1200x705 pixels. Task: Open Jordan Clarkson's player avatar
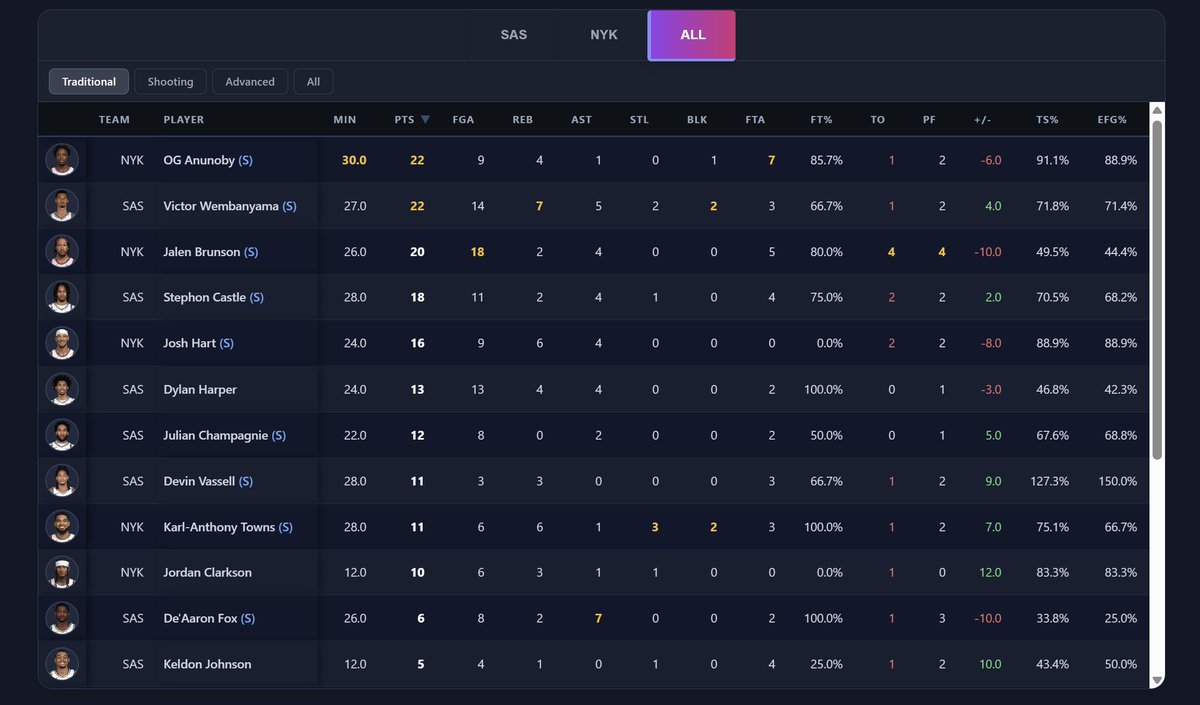[x=62, y=572]
